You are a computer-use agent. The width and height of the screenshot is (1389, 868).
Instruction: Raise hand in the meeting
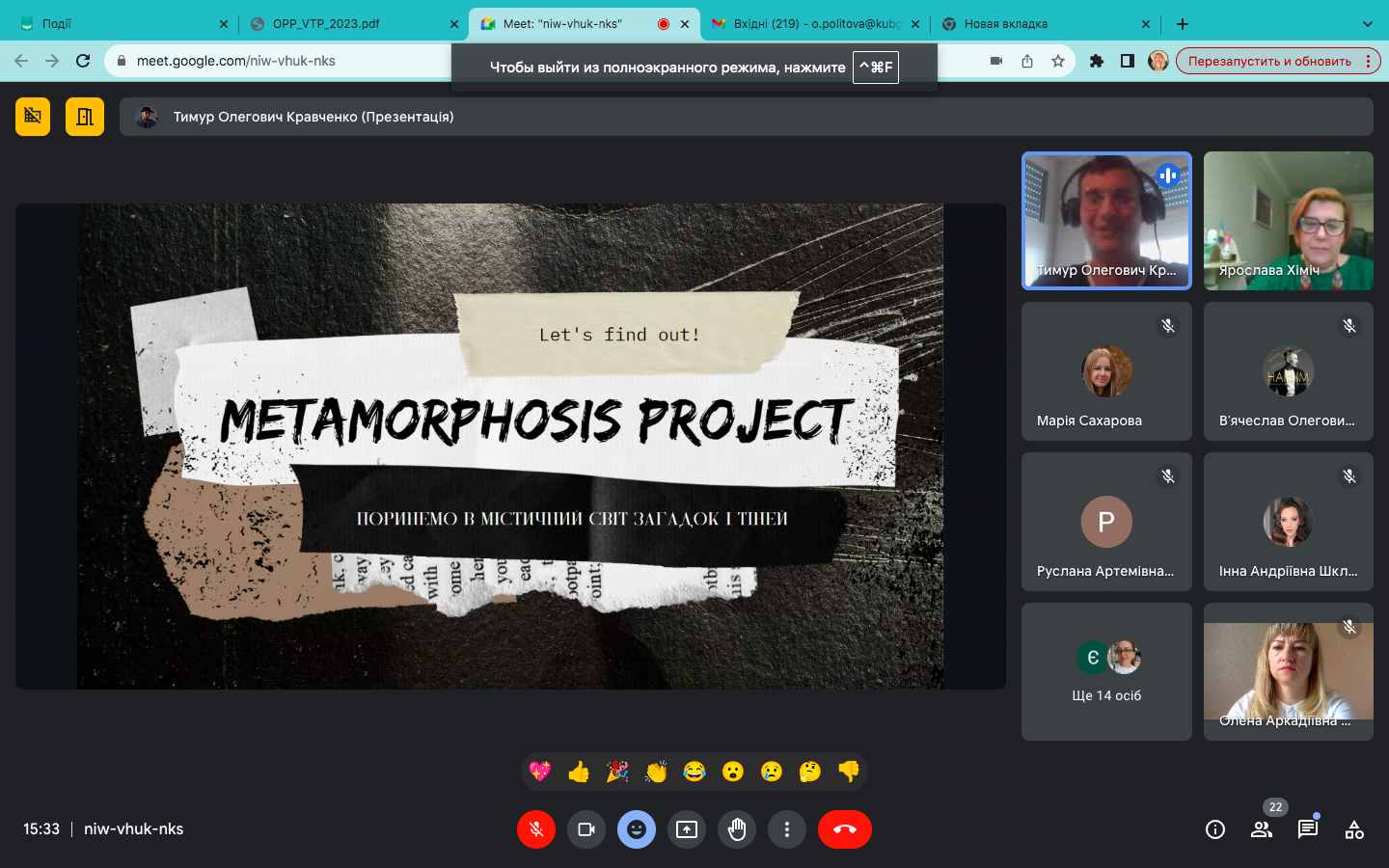(737, 829)
